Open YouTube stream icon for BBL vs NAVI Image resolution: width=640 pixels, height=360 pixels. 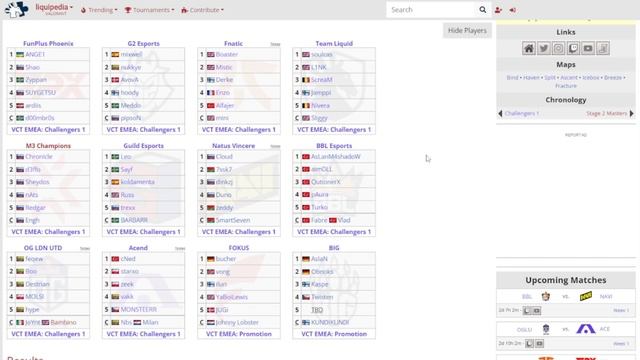click(537, 311)
